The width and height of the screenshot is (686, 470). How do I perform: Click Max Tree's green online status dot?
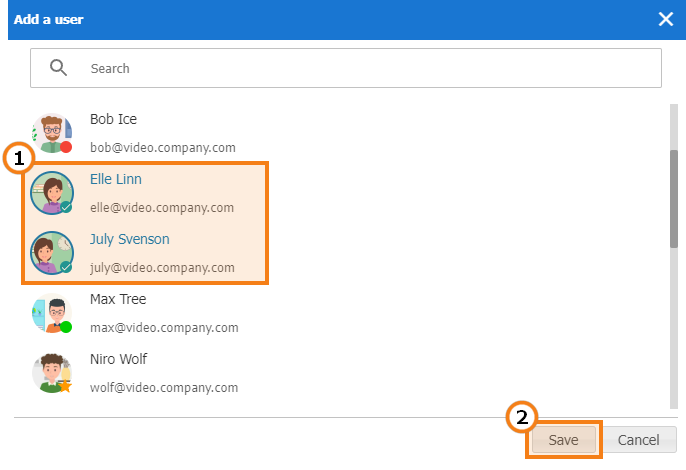66,327
